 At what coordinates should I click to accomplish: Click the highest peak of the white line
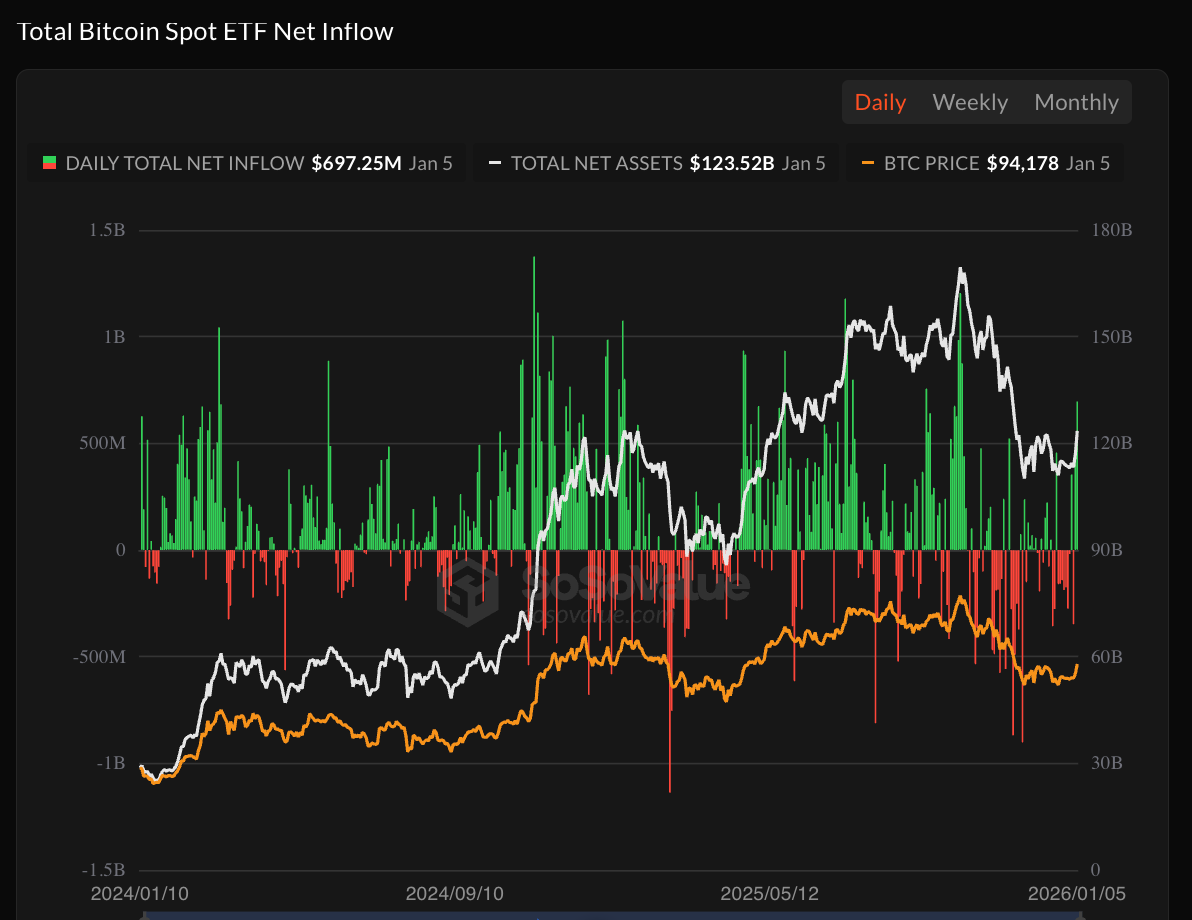tap(961, 270)
